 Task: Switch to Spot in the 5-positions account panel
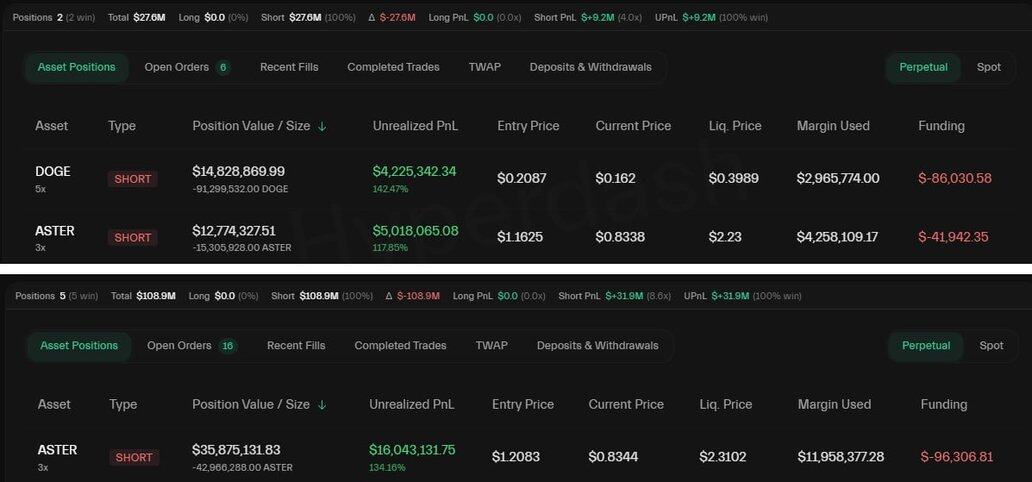991,346
